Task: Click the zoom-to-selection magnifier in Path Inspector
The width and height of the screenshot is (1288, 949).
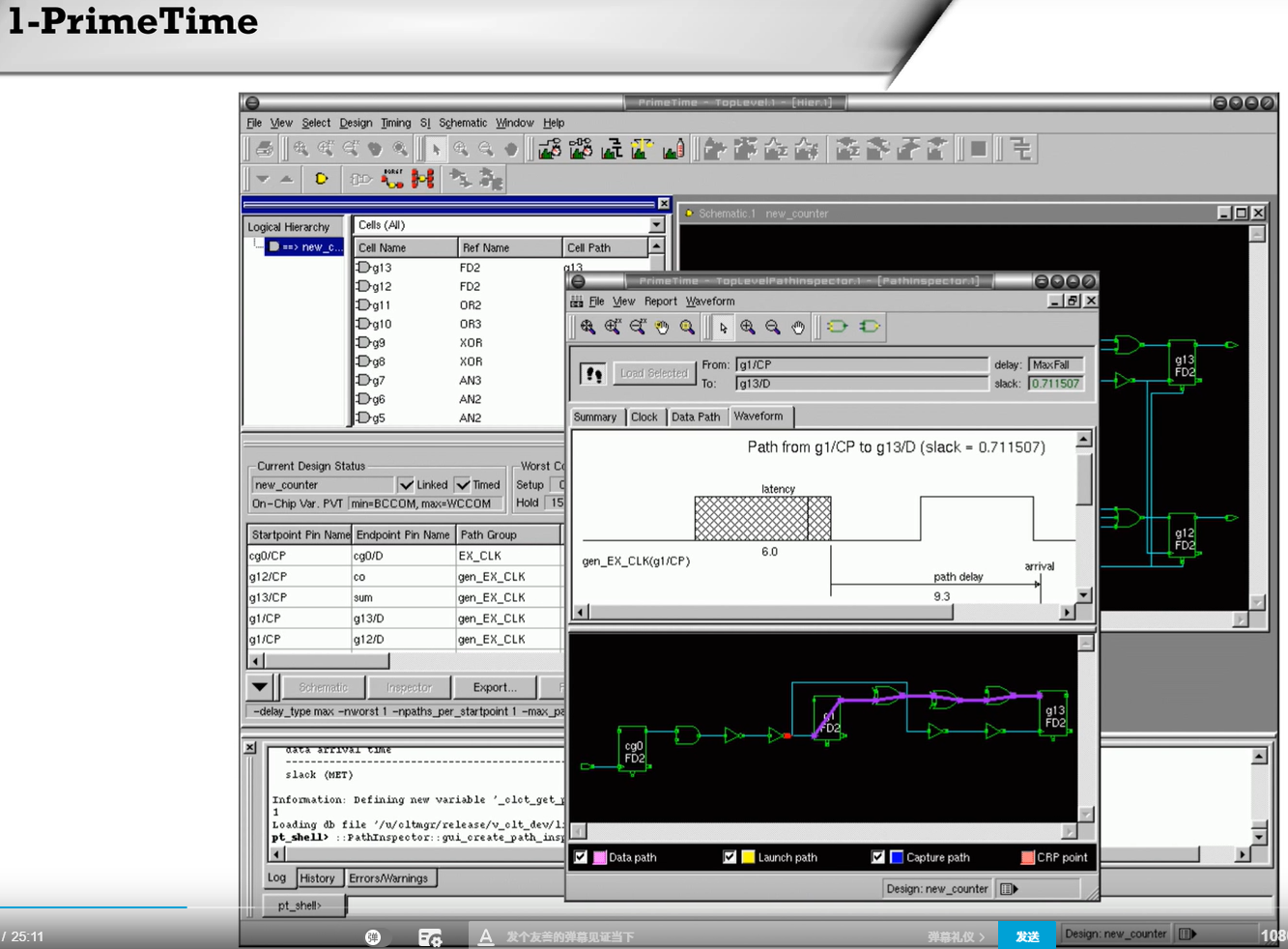Action: tap(687, 328)
